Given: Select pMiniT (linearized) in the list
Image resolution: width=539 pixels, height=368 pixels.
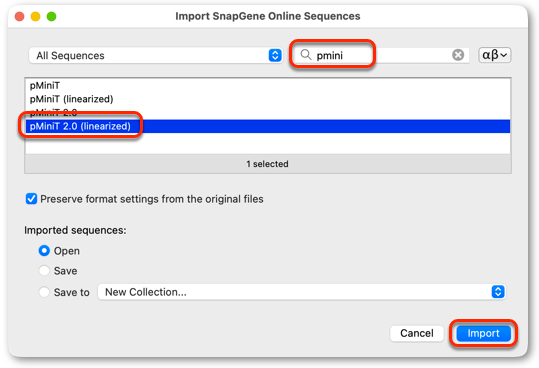Looking at the screenshot, I should pyautogui.click(x=268, y=99).
